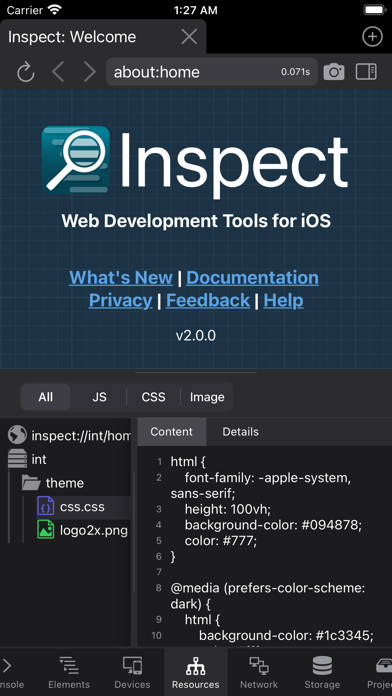Open the Privacy link
Image resolution: width=392 pixels, height=696 pixels.
tap(120, 301)
